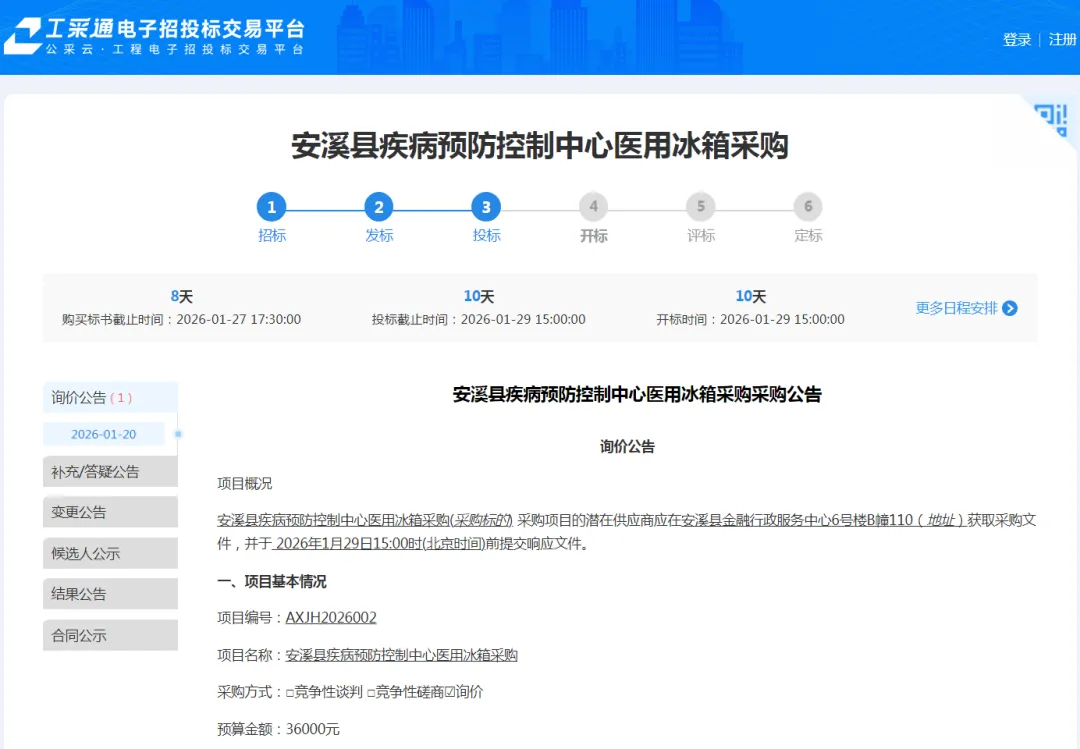1080x749 pixels.
Task: Click the 竞争性谈判 checkbox
Action: [x=290, y=692]
